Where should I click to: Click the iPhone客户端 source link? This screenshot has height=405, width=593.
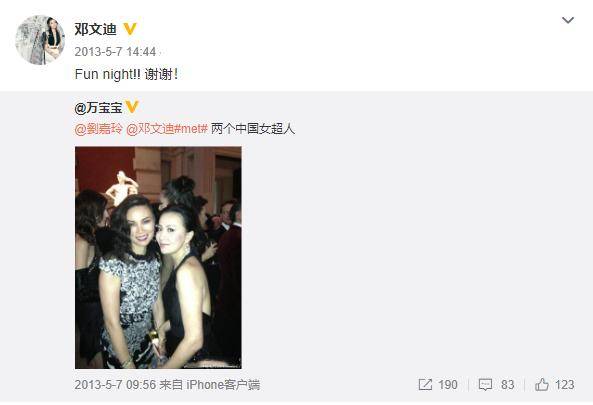(223, 385)
